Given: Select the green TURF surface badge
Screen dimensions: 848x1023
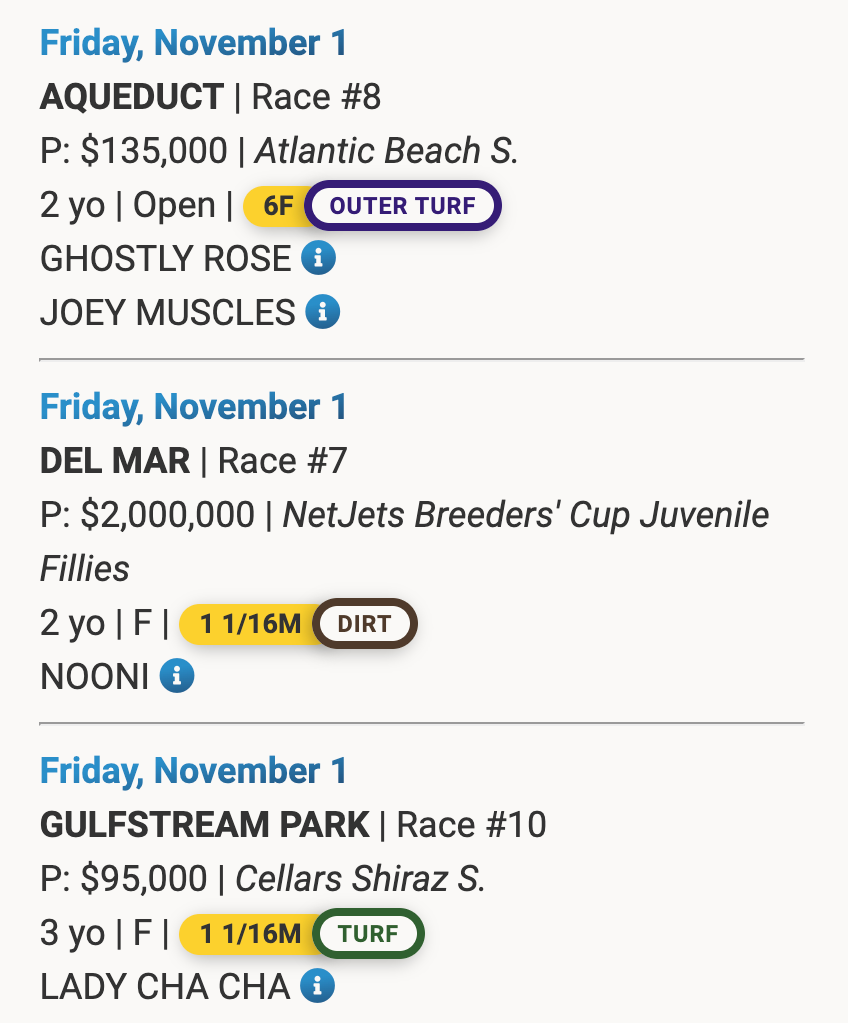Looking at the screenshot, I should coord(369,934).
